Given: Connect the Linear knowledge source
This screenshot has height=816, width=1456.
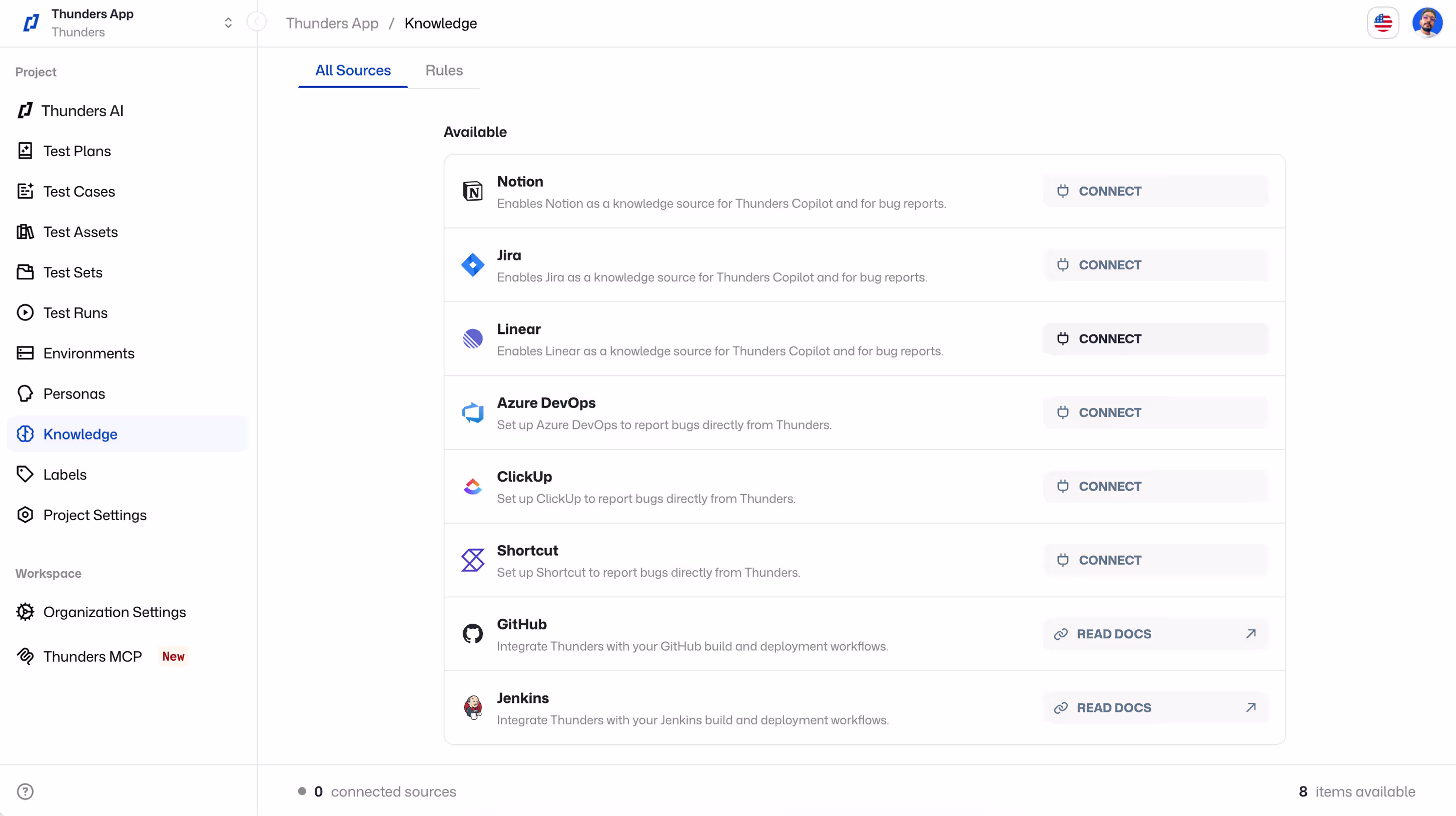Looking at the screenshot, I should (1155, 339).
